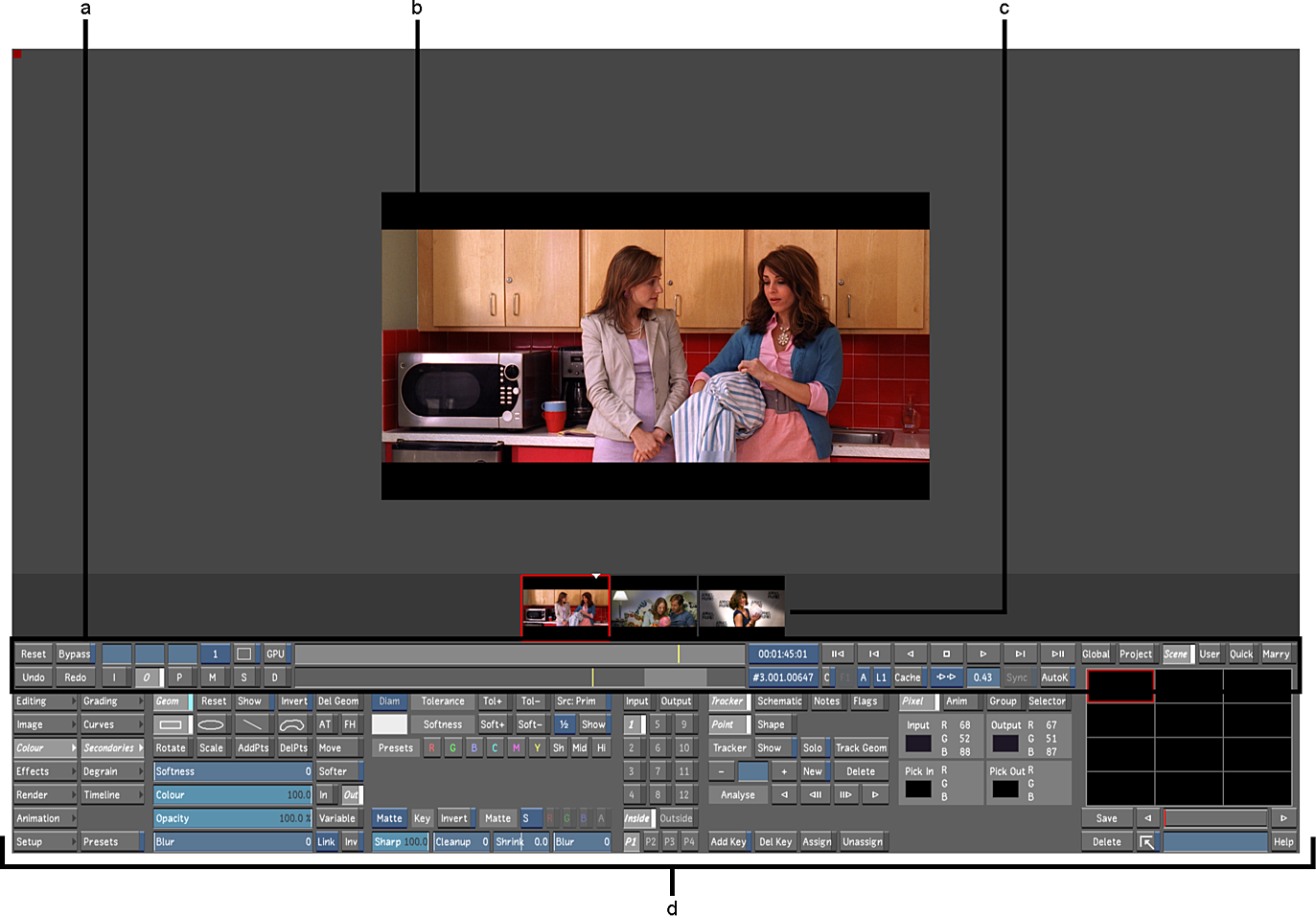1316x916 pixels.
Task: Jump to the start of the timeline
Action: click(838, 653)
